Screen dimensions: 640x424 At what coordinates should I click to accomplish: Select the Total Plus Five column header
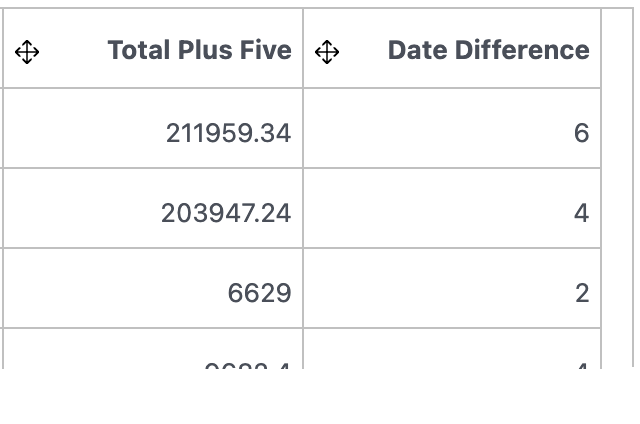click(153, 48)
